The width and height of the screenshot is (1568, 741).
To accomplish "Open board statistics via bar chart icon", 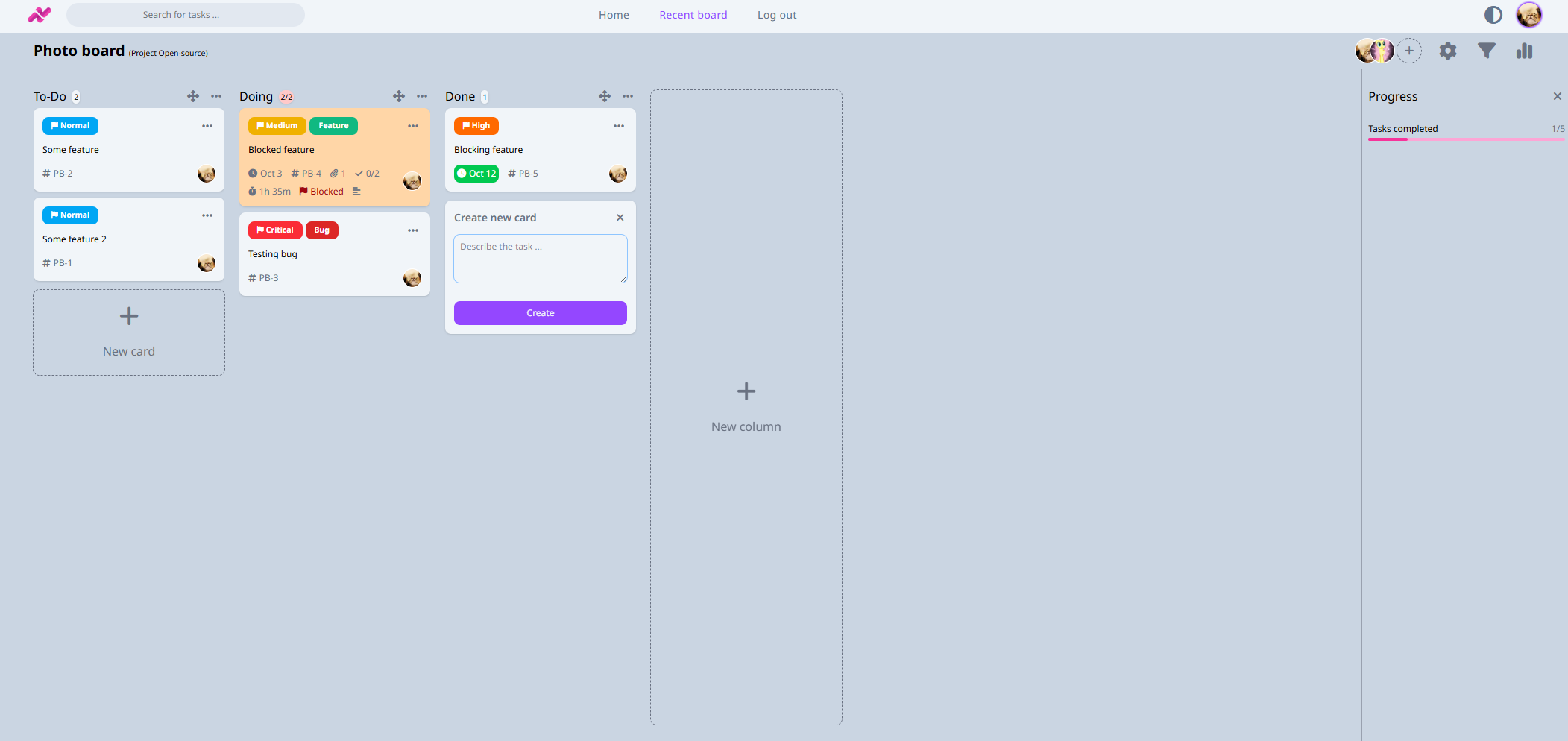I will coord(1524,51).
